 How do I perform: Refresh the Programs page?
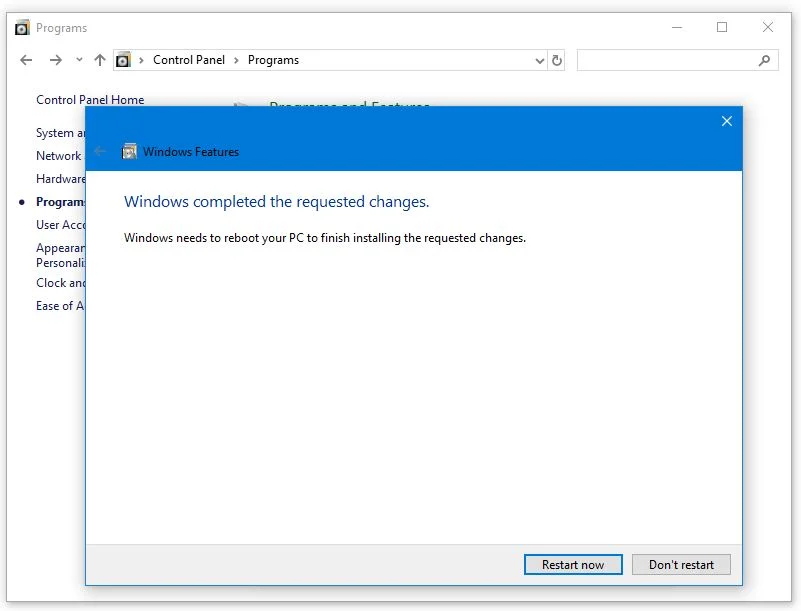pos(557,61)
